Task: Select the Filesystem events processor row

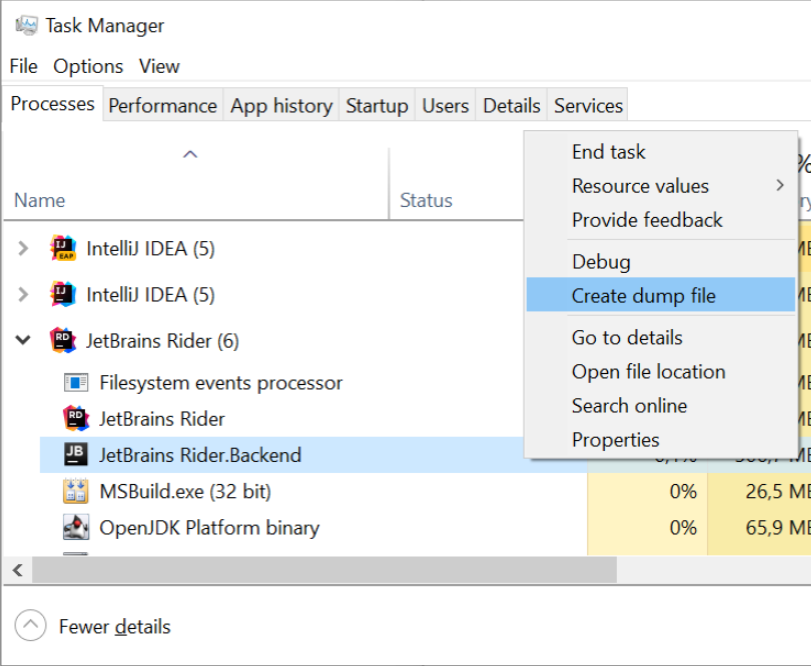Action: coord(221,383)
